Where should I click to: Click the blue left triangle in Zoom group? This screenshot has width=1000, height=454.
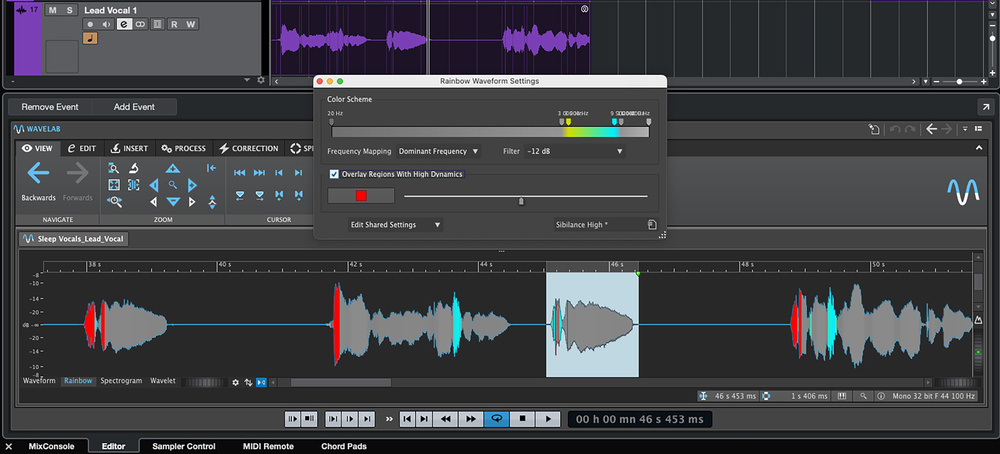[x=154, y=186]
